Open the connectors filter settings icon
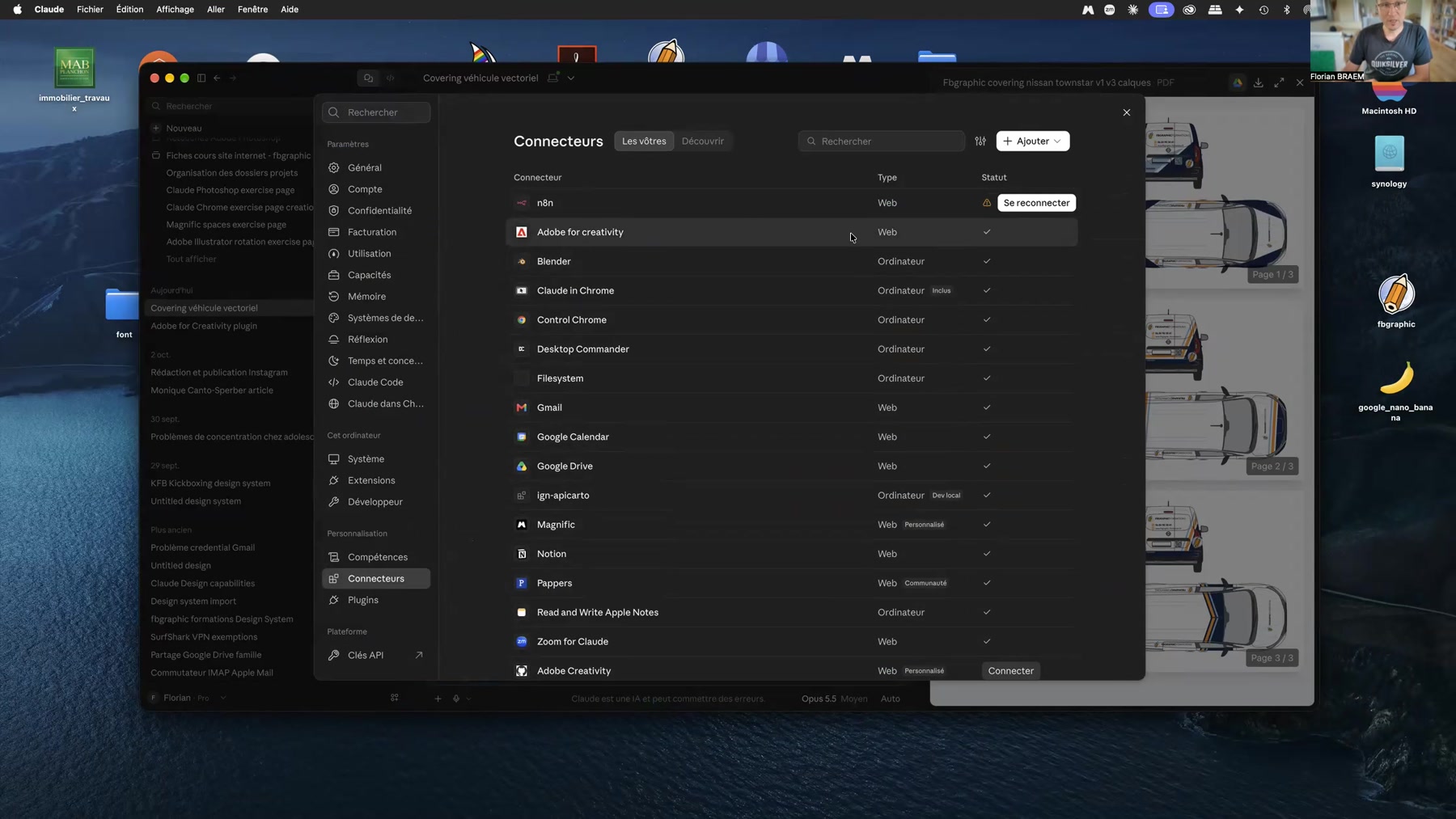Image resolution: width=1456 pixels, height=819 pixels. tap(980, 141)
